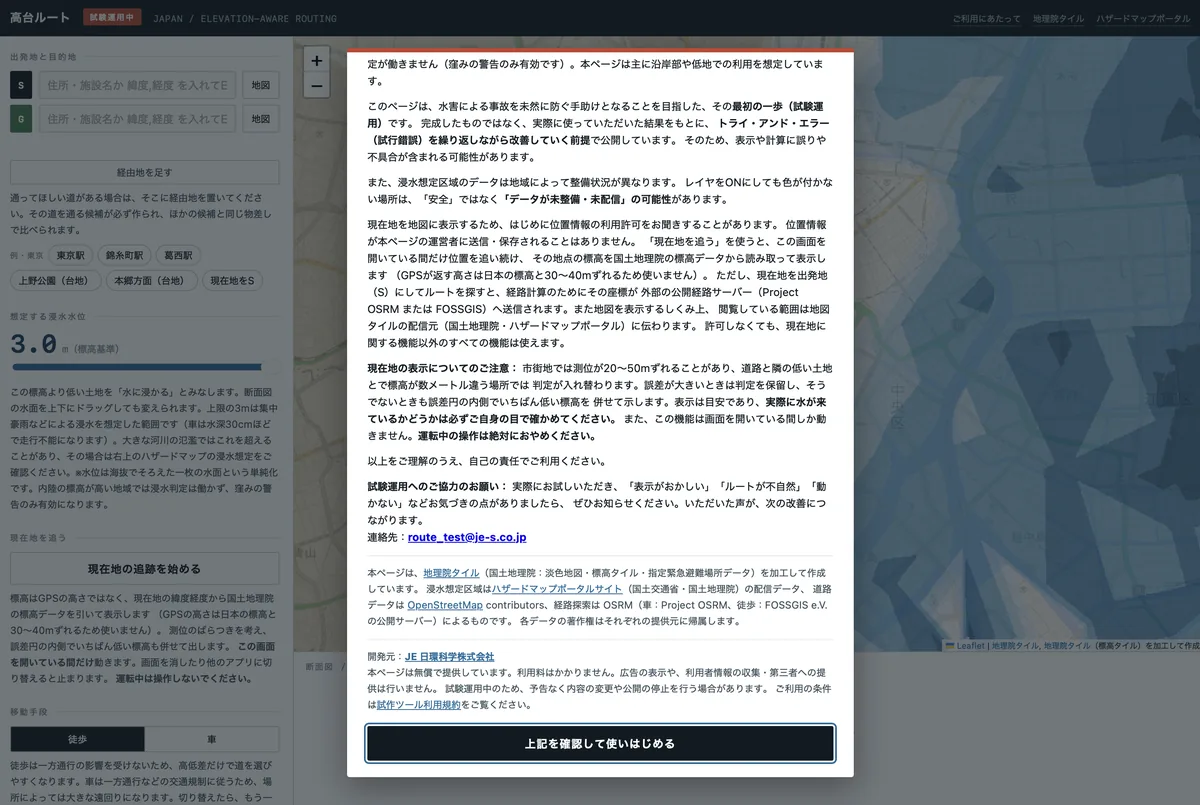Select the 東京駅 example chip
Viewport: 1200px width, 805px height.
coord(71,255)
